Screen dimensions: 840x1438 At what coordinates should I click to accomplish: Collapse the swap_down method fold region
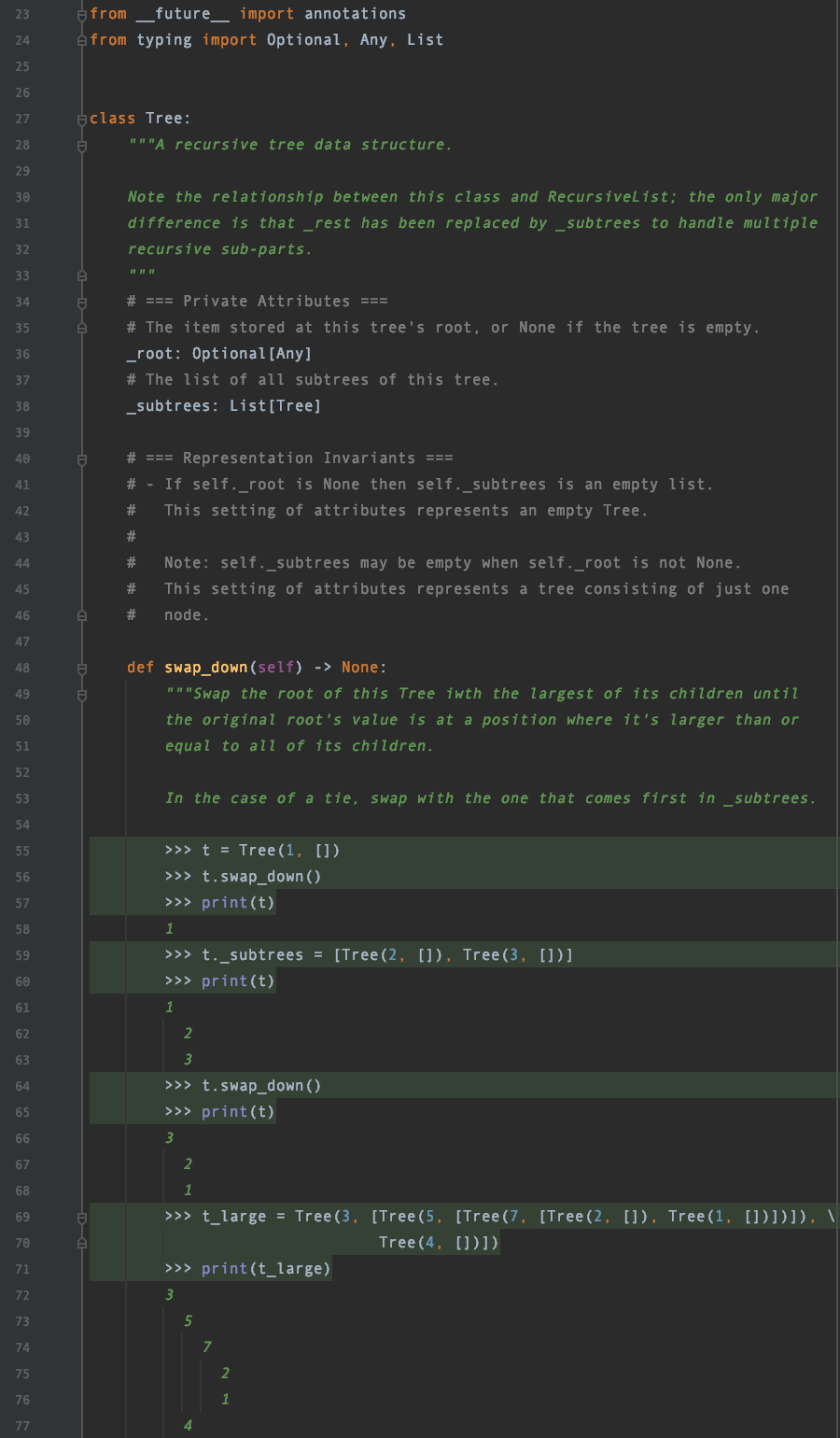tap(82, 668)
